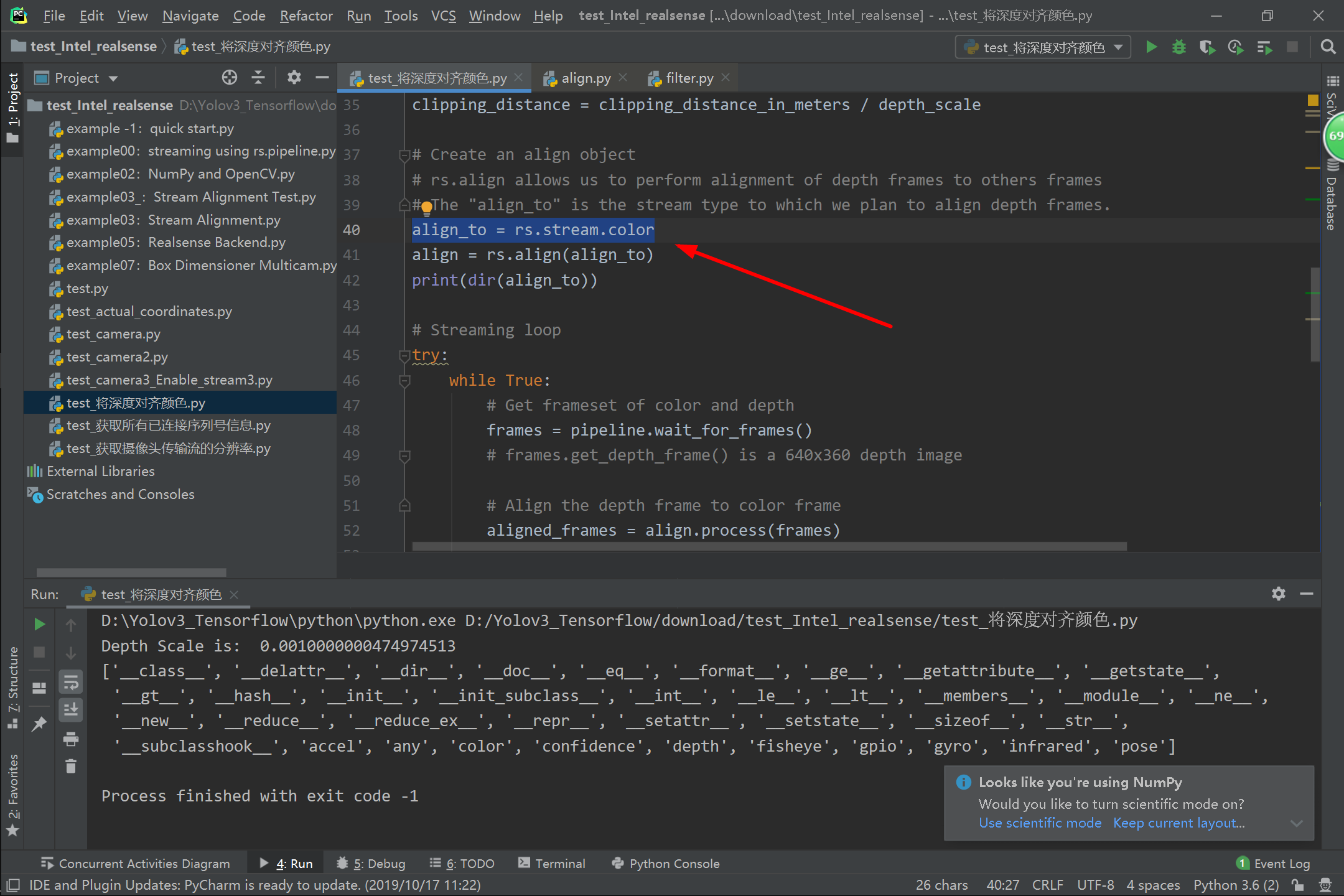Expand the Project view dropdown
This screenshot has height=896, width=1344.
[x=113, y=78]
